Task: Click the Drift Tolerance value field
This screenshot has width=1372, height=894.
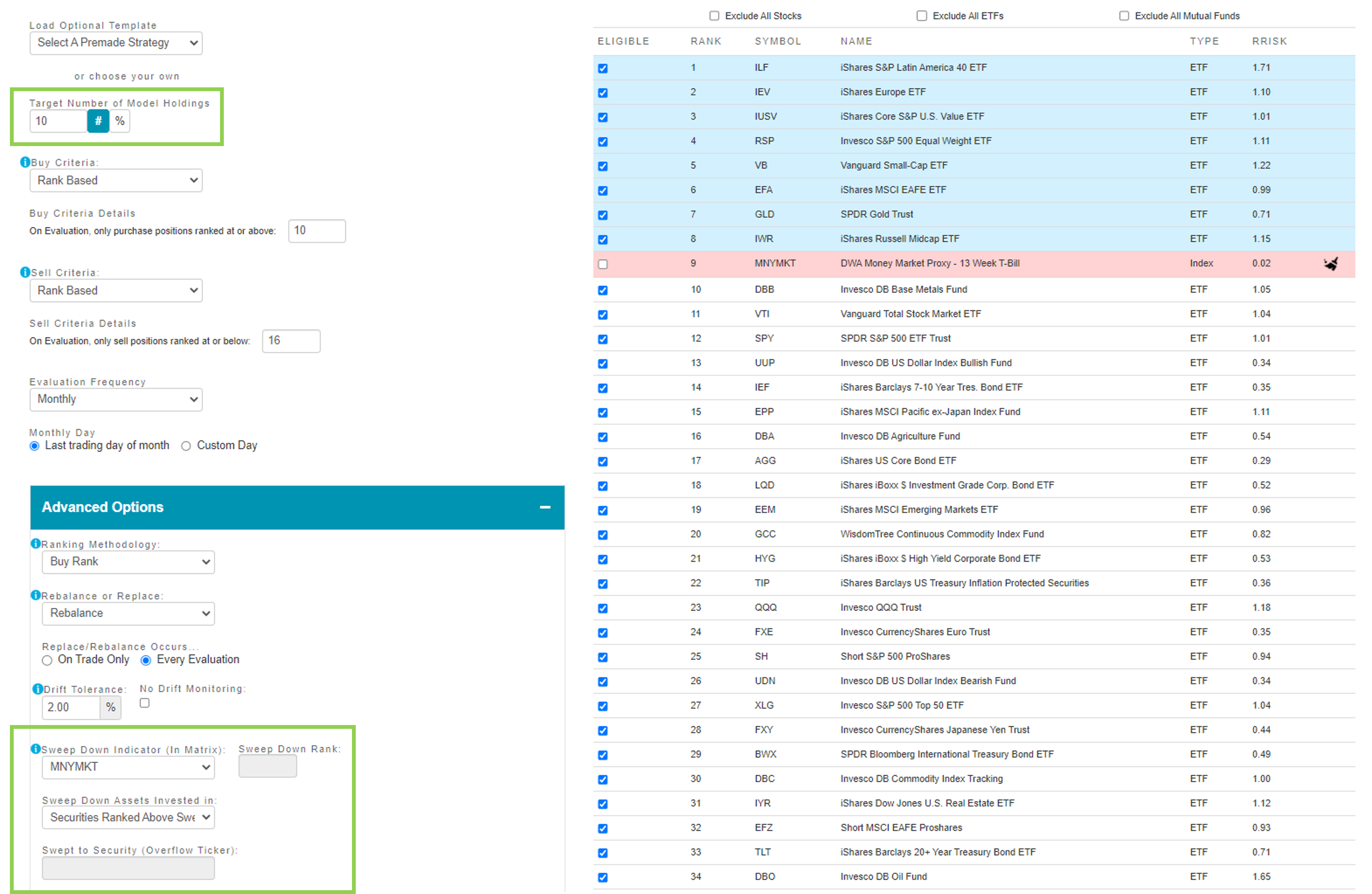Action: click(71, 707)
